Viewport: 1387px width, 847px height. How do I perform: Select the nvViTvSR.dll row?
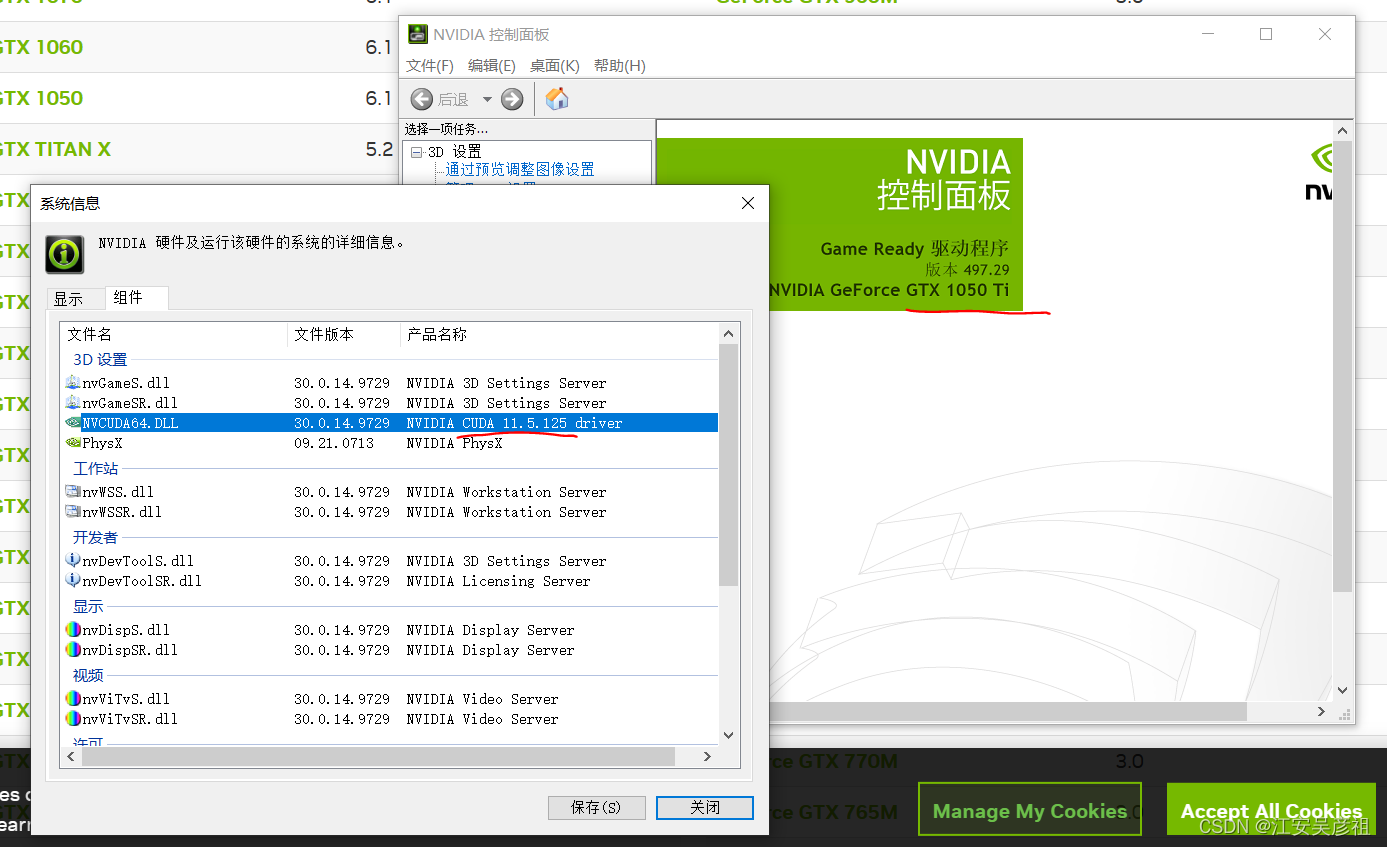pos(390,719)
